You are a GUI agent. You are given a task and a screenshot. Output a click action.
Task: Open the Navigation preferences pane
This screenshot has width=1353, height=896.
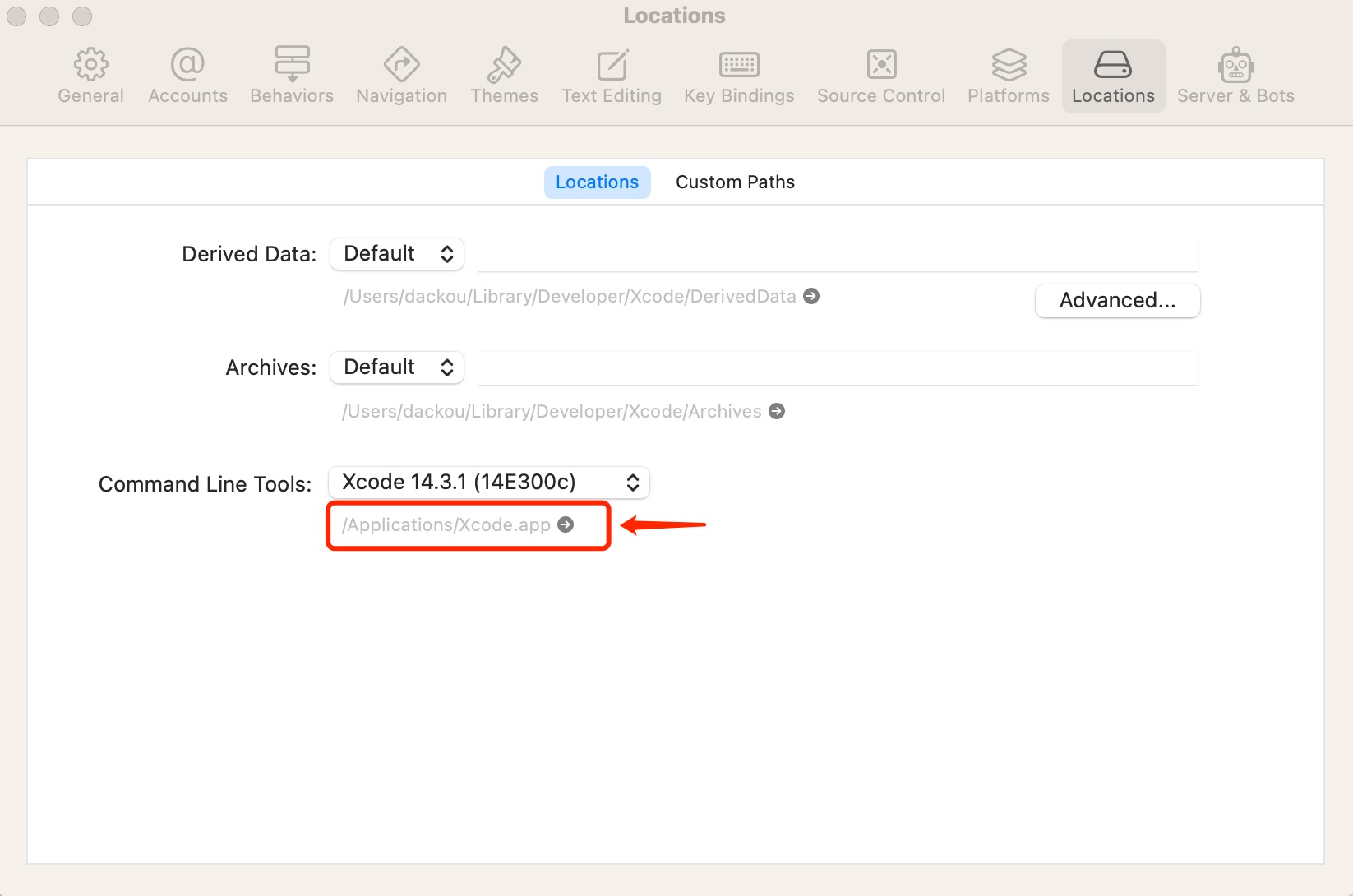[x=401, y=76]
